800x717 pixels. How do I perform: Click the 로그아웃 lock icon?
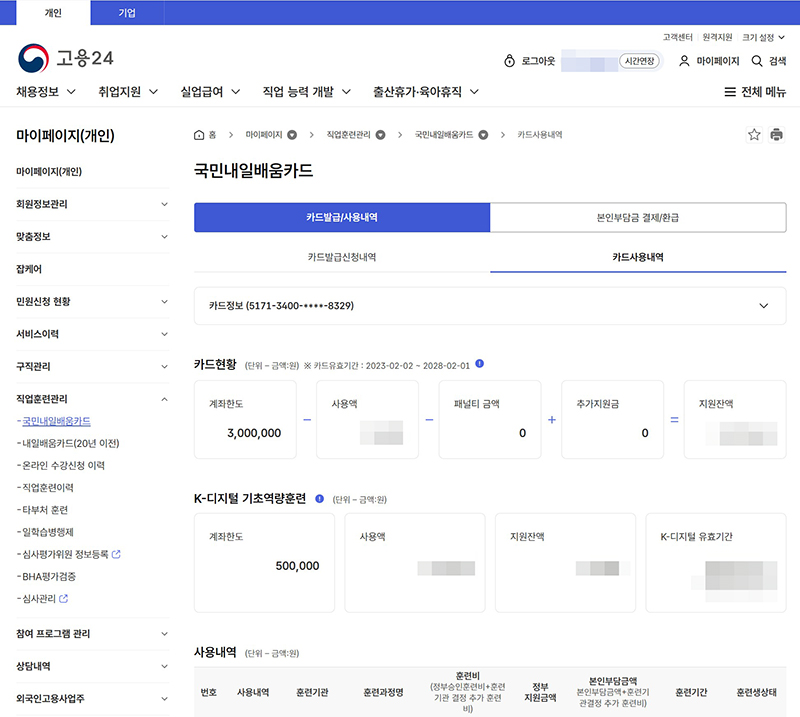[x=509, y=61]
